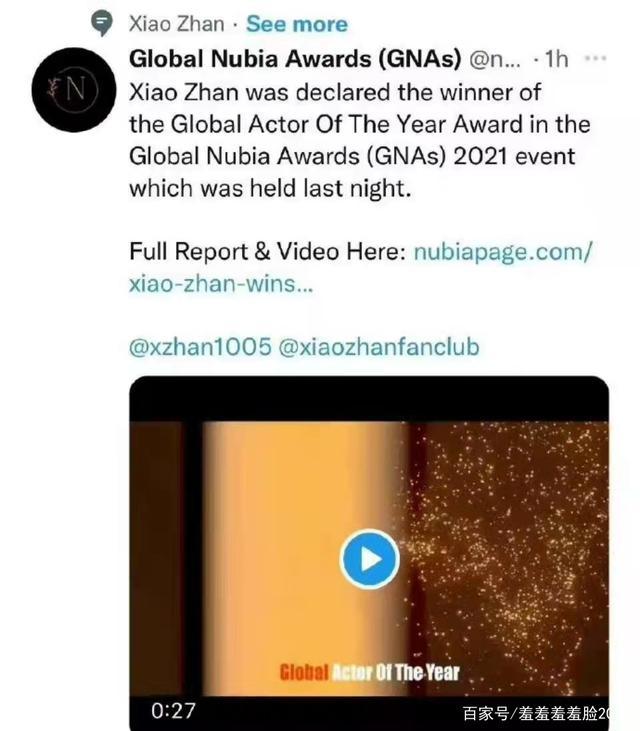Screen dimensions: 640x731
Task: Open the tweet via the 1h timestamp
Action: [x=557, y=60]
